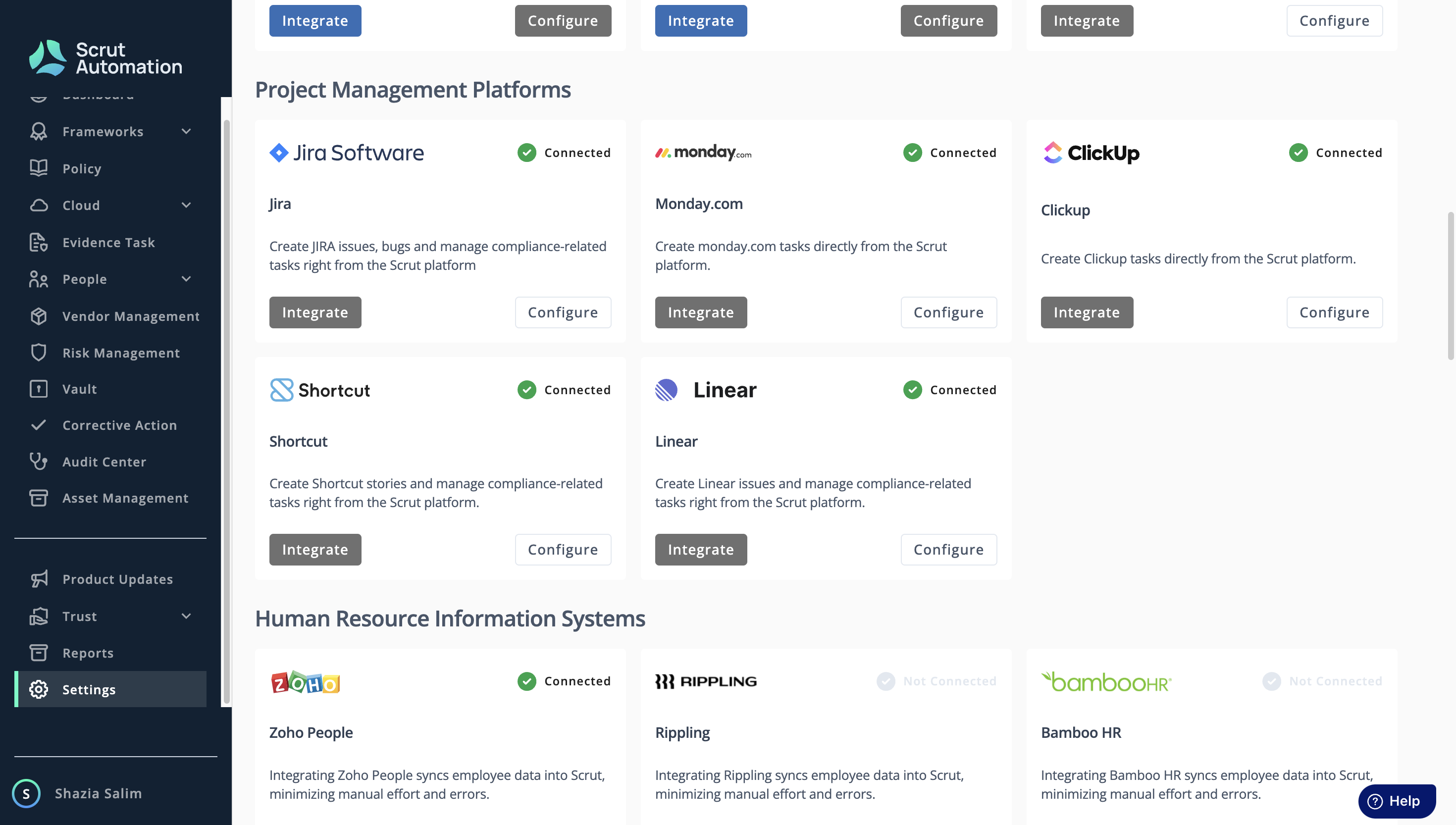Viewport: 1456px width, 825px height.
Task: Click the Product Updates megaphone icon
Action: pos(39,578)
